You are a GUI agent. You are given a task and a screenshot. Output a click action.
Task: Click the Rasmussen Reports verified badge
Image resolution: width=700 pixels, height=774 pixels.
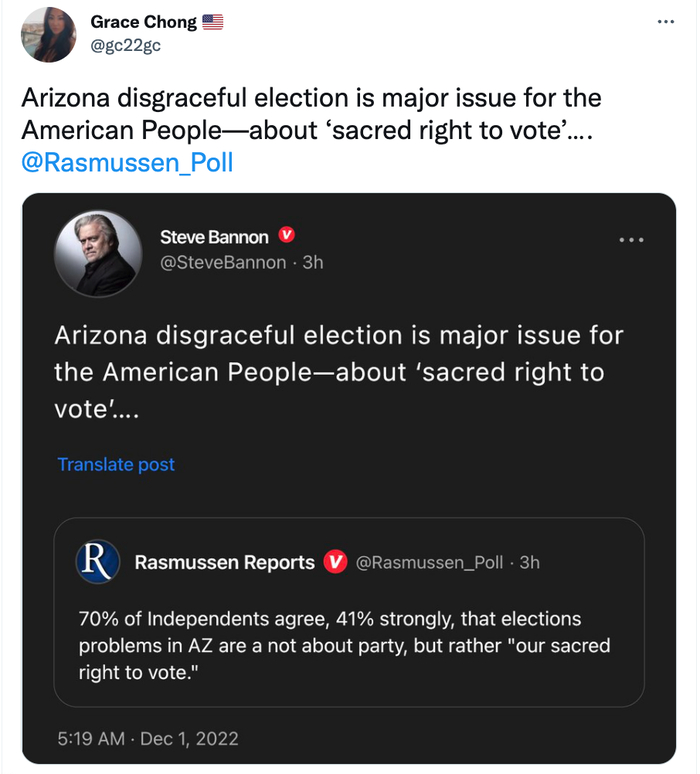[337, 562]
